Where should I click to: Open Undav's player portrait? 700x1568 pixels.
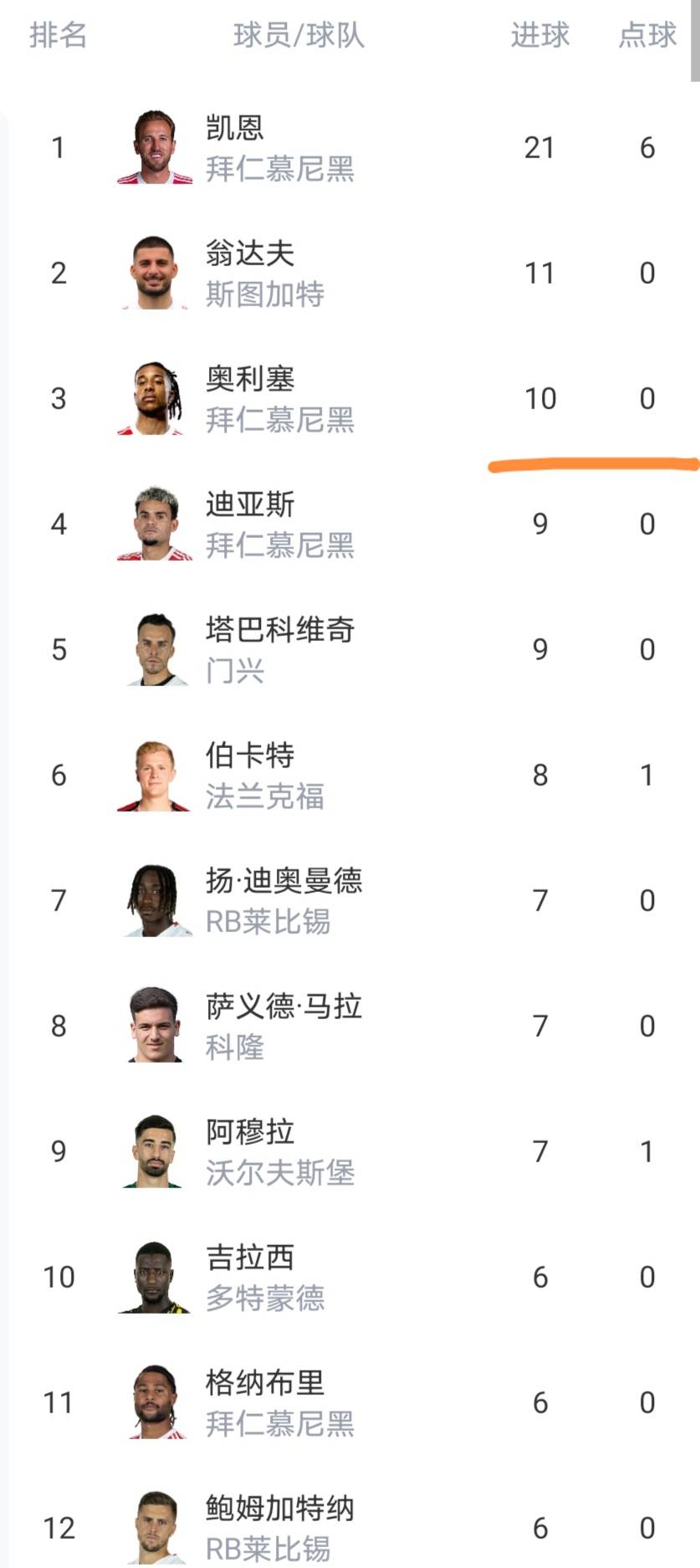point(155,273)
